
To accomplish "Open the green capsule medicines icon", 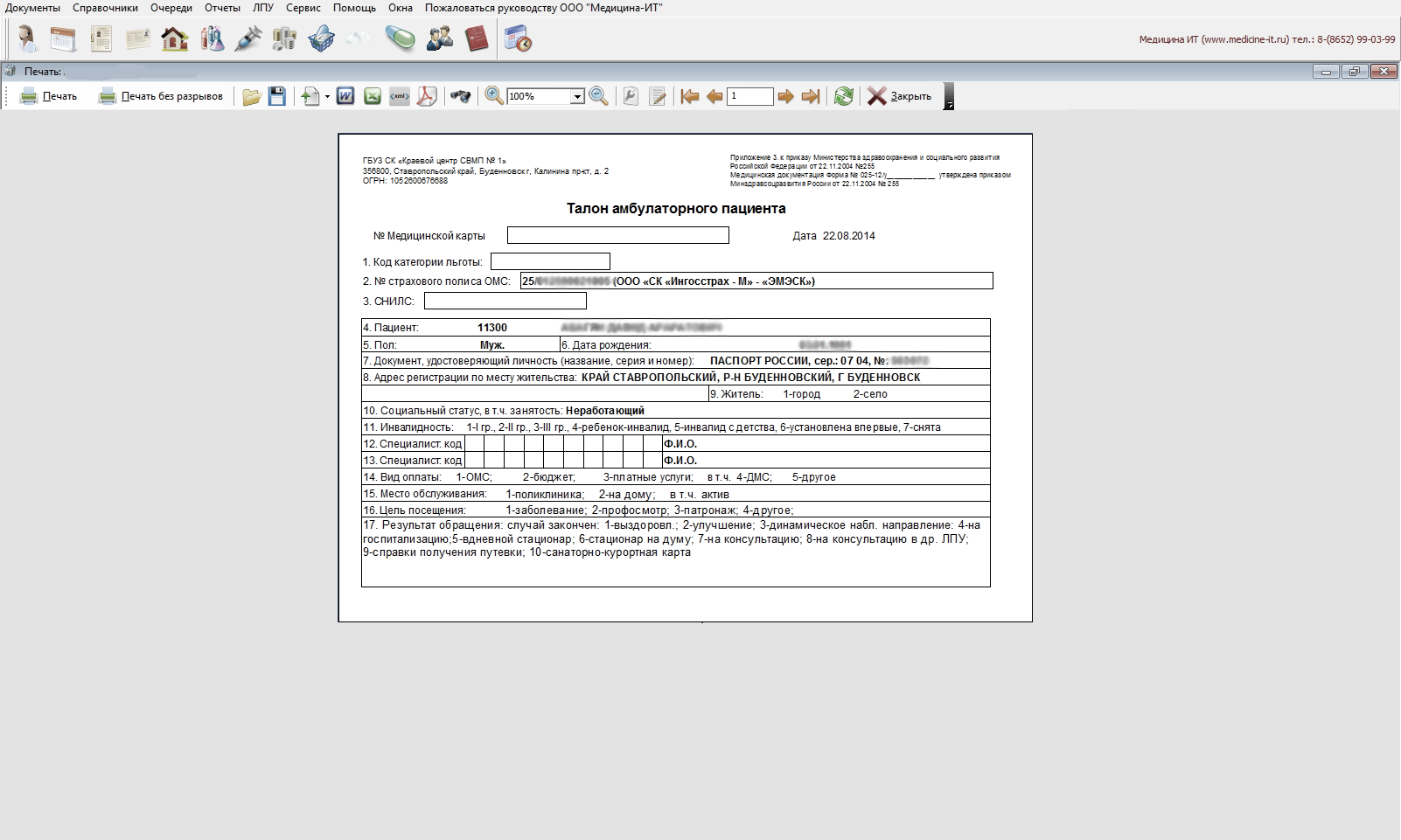I will pyautogui.click(x=401, y=38).
